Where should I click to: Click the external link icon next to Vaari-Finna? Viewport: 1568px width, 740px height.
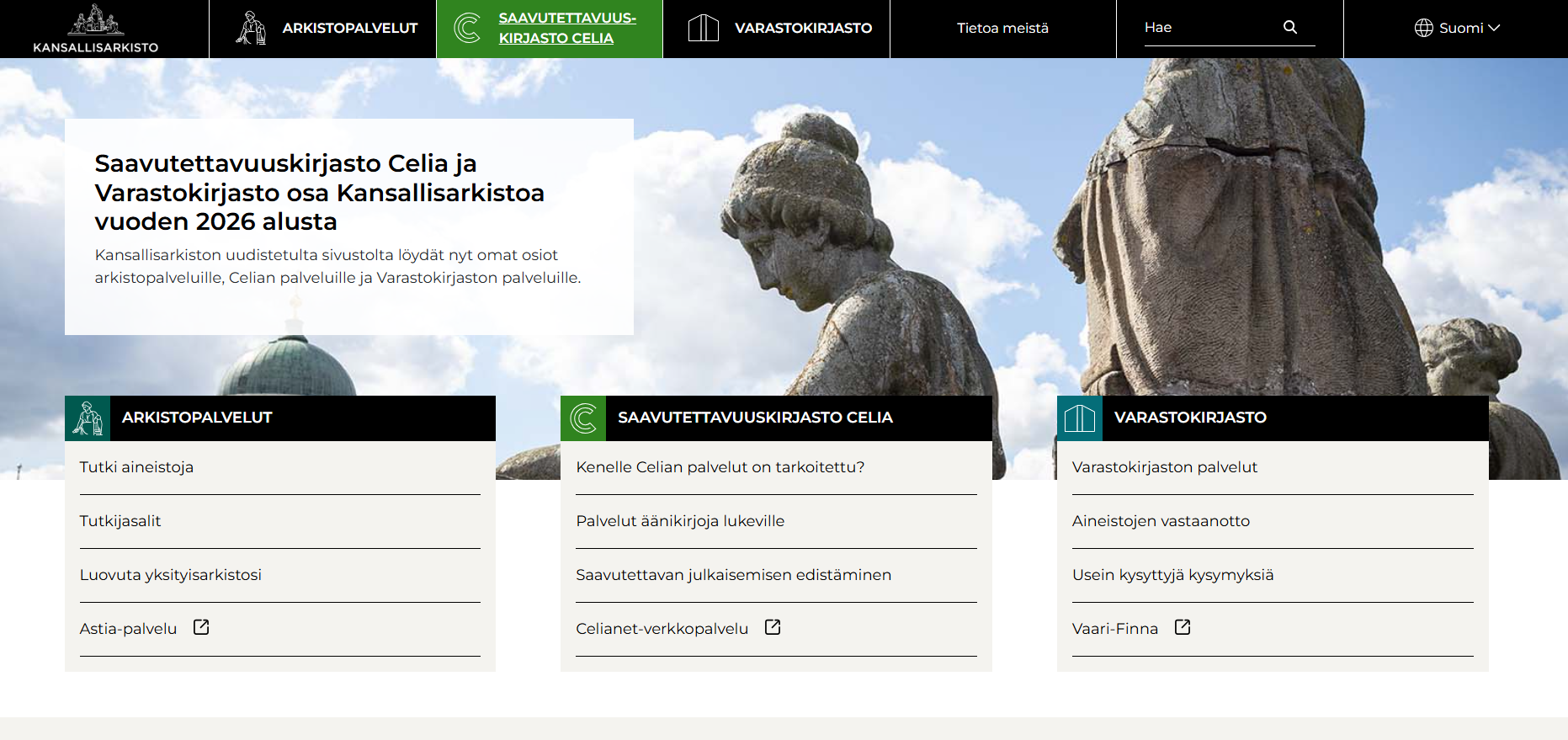tap(1183, 627)
